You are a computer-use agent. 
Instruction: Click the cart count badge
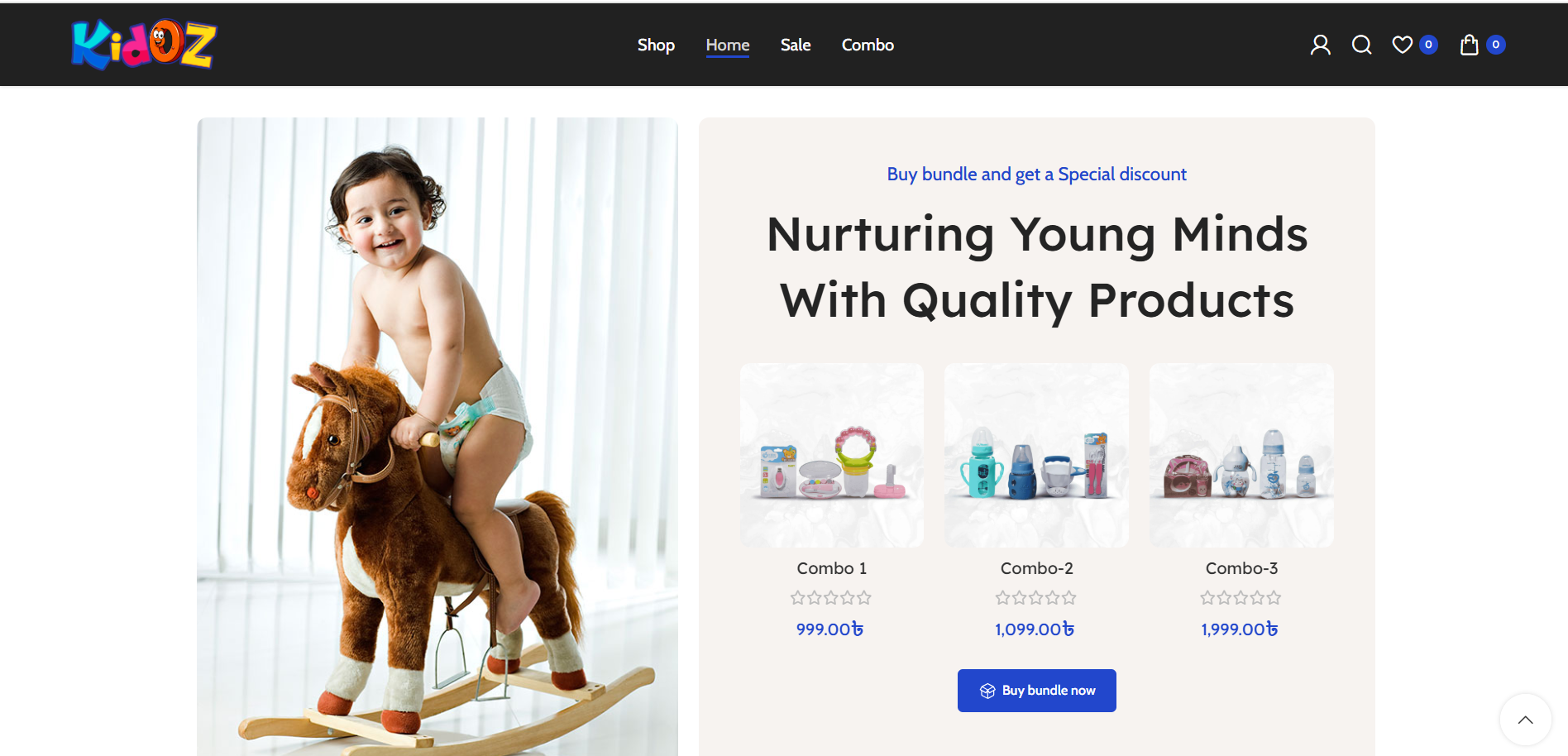click(1496, 45)
